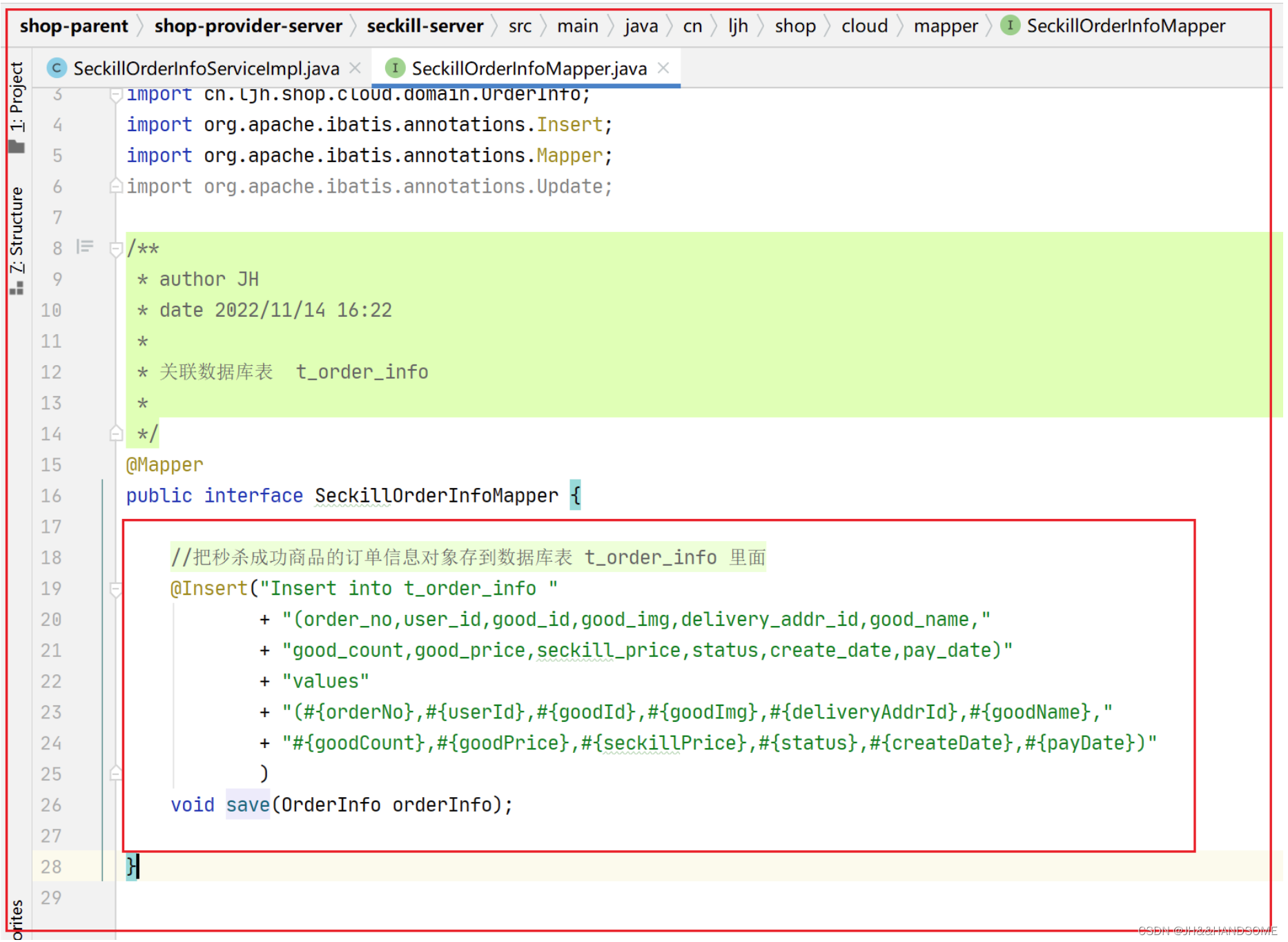Open the seckill-server breadcrumb
Image resolution: width=1288 pixels, height=942 pixels.
(425, 26)
